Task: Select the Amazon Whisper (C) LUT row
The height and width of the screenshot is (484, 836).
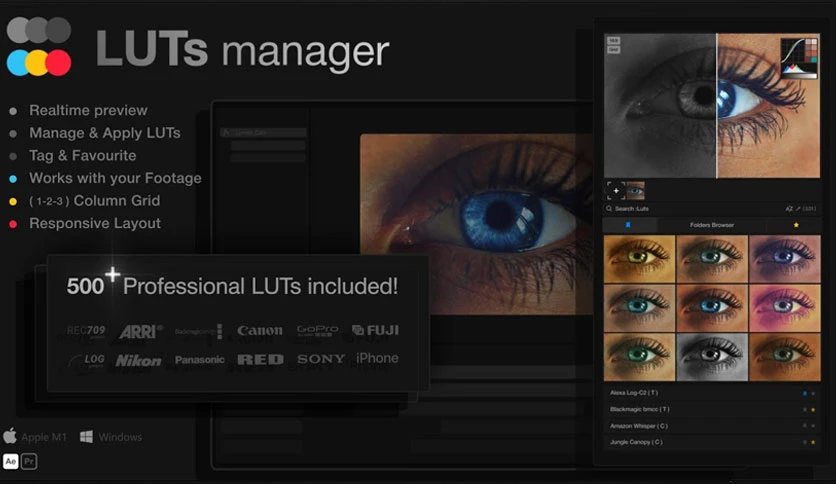Action: 712,426
